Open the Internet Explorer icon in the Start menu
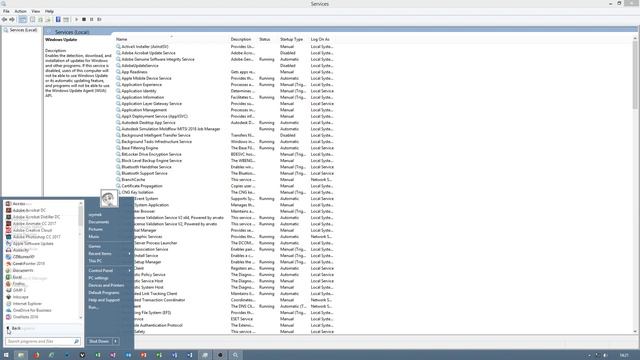Viewport: 640px width, 360px height. [x=9, y=303]
